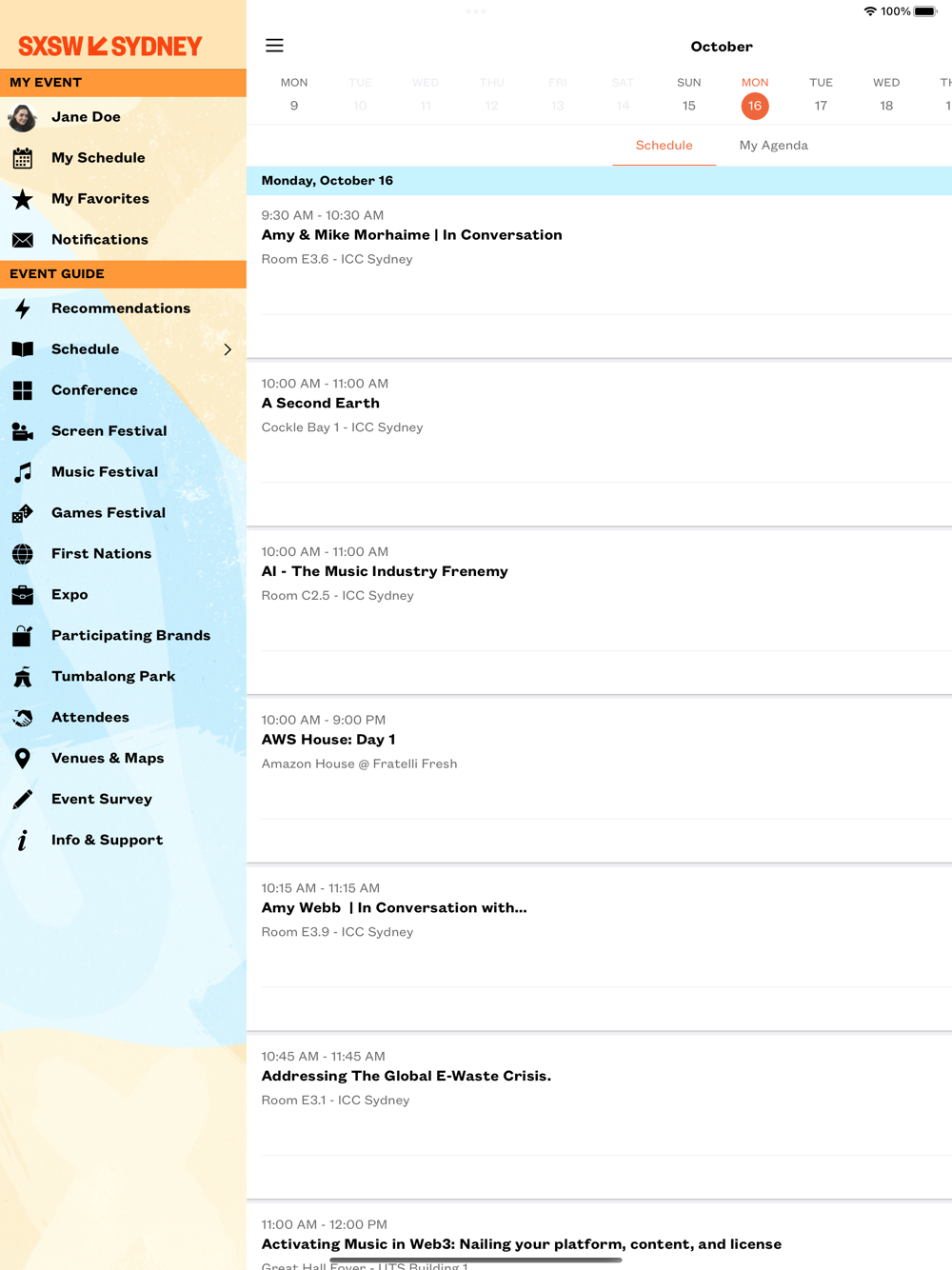
Task: Click the October month title
Action: 722,47
